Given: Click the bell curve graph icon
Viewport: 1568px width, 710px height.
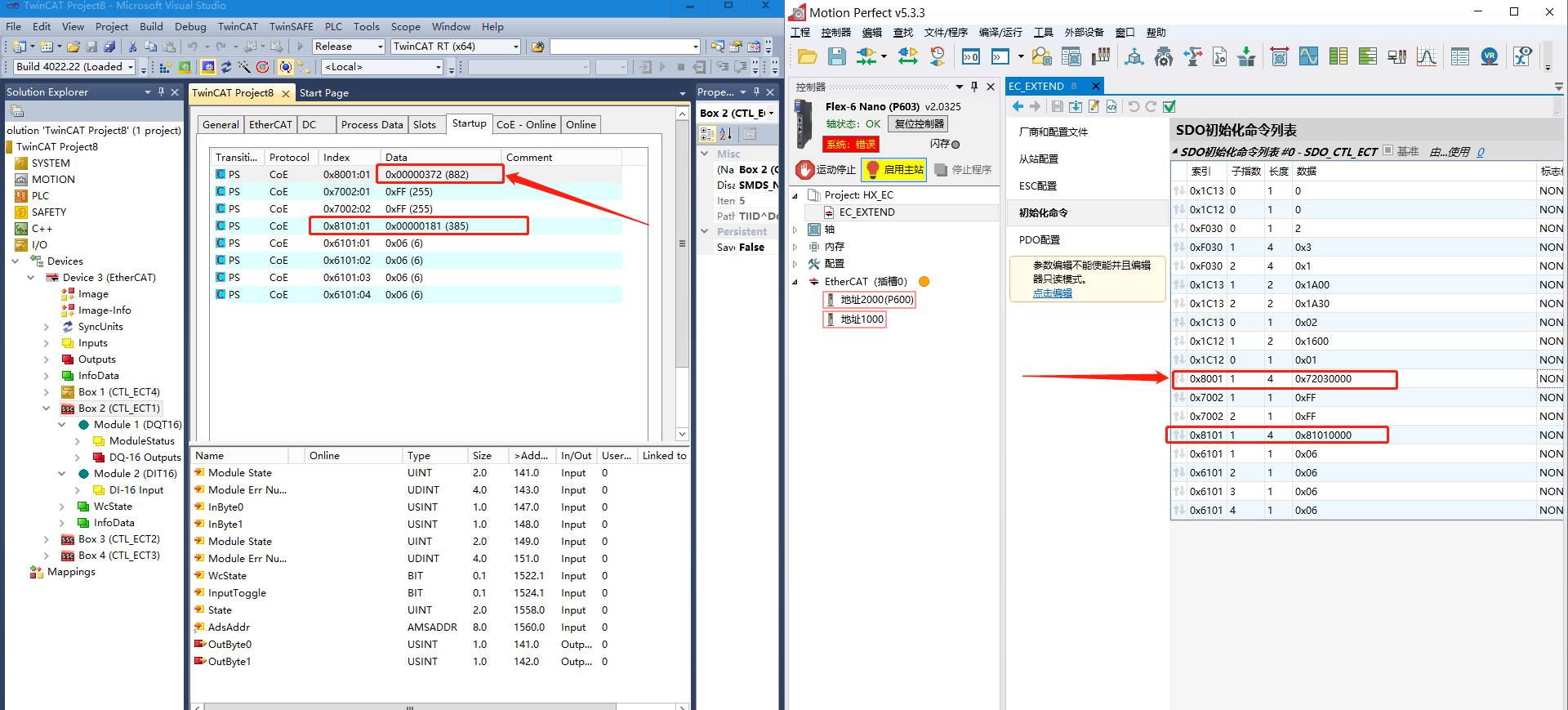Looking at the screenshot, I should [x=1427, y=56].
